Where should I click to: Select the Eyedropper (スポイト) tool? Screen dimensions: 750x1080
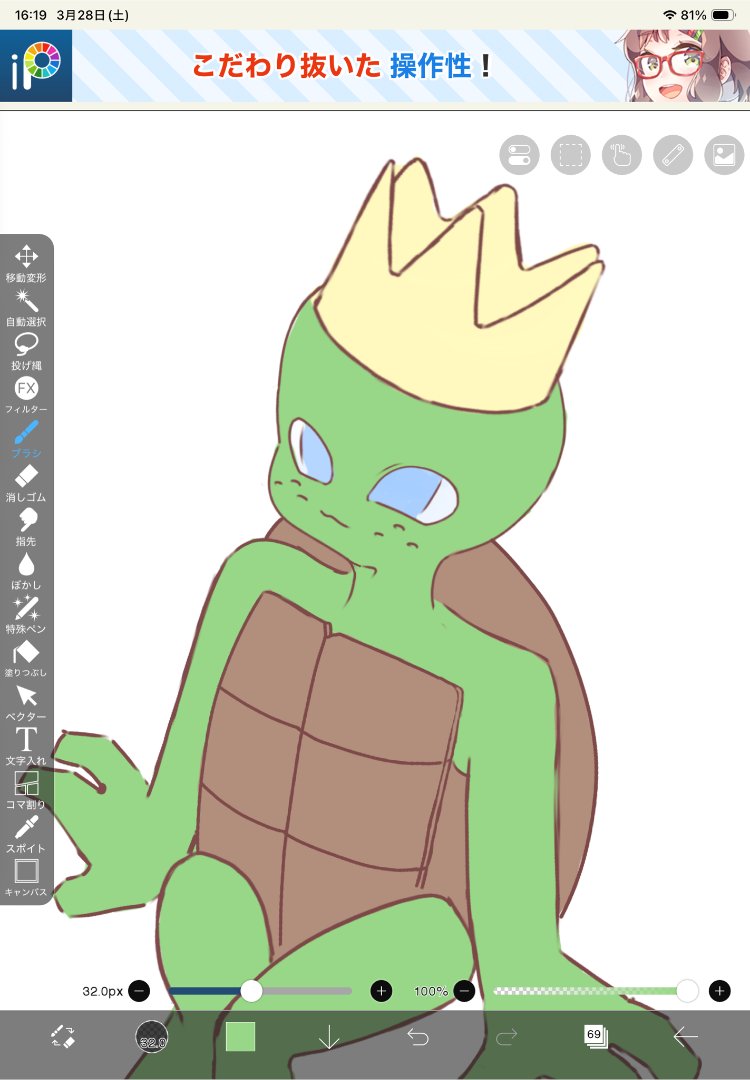tap(26, 833)
